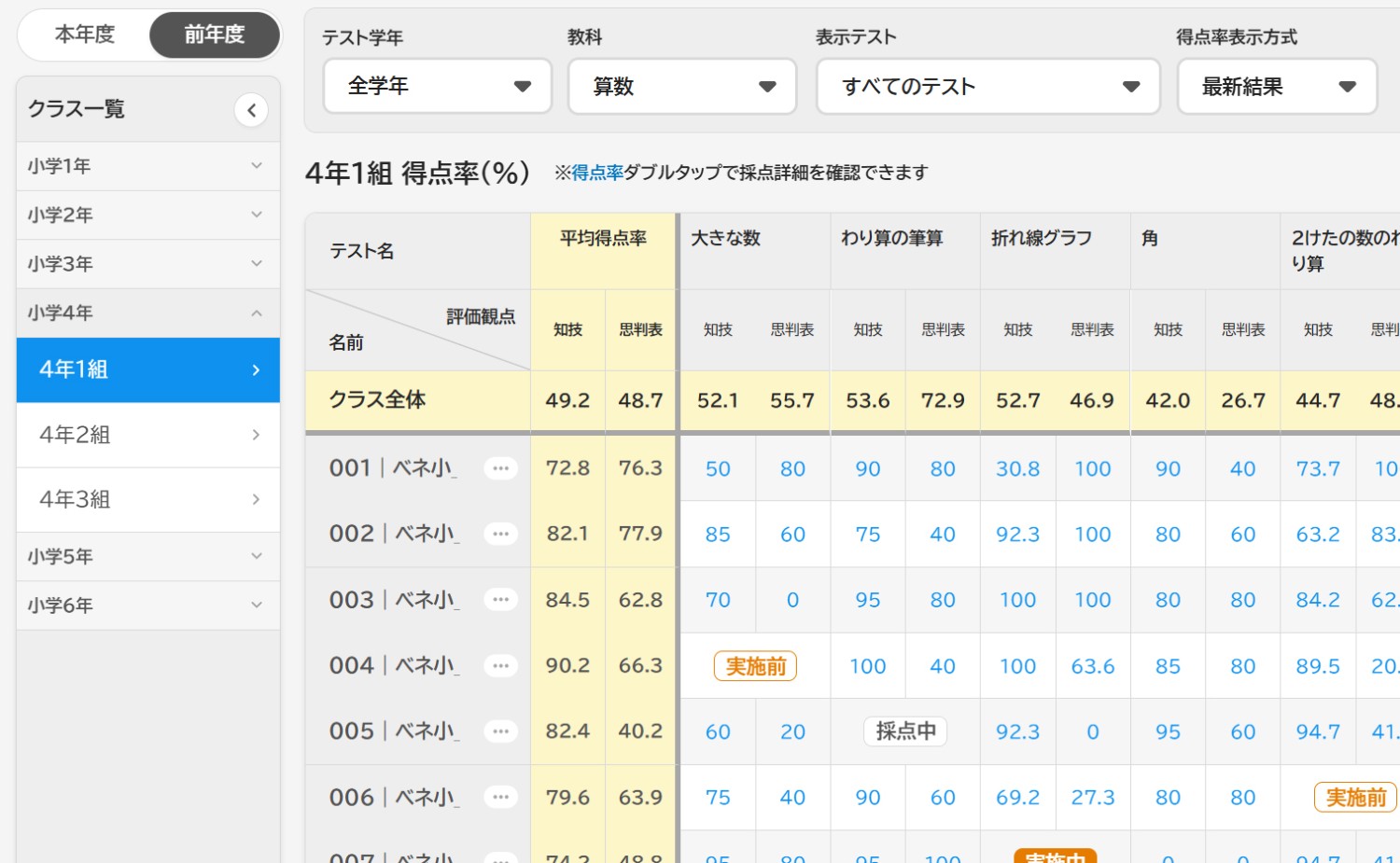Select class 4年2組 in sidebar

(x=147, y=435)
